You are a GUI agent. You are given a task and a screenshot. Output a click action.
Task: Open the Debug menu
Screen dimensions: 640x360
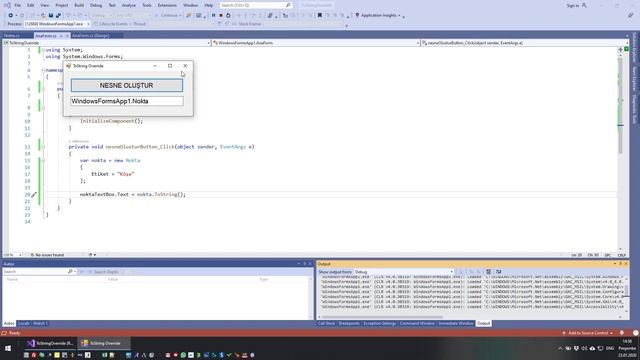click(96, 5)
